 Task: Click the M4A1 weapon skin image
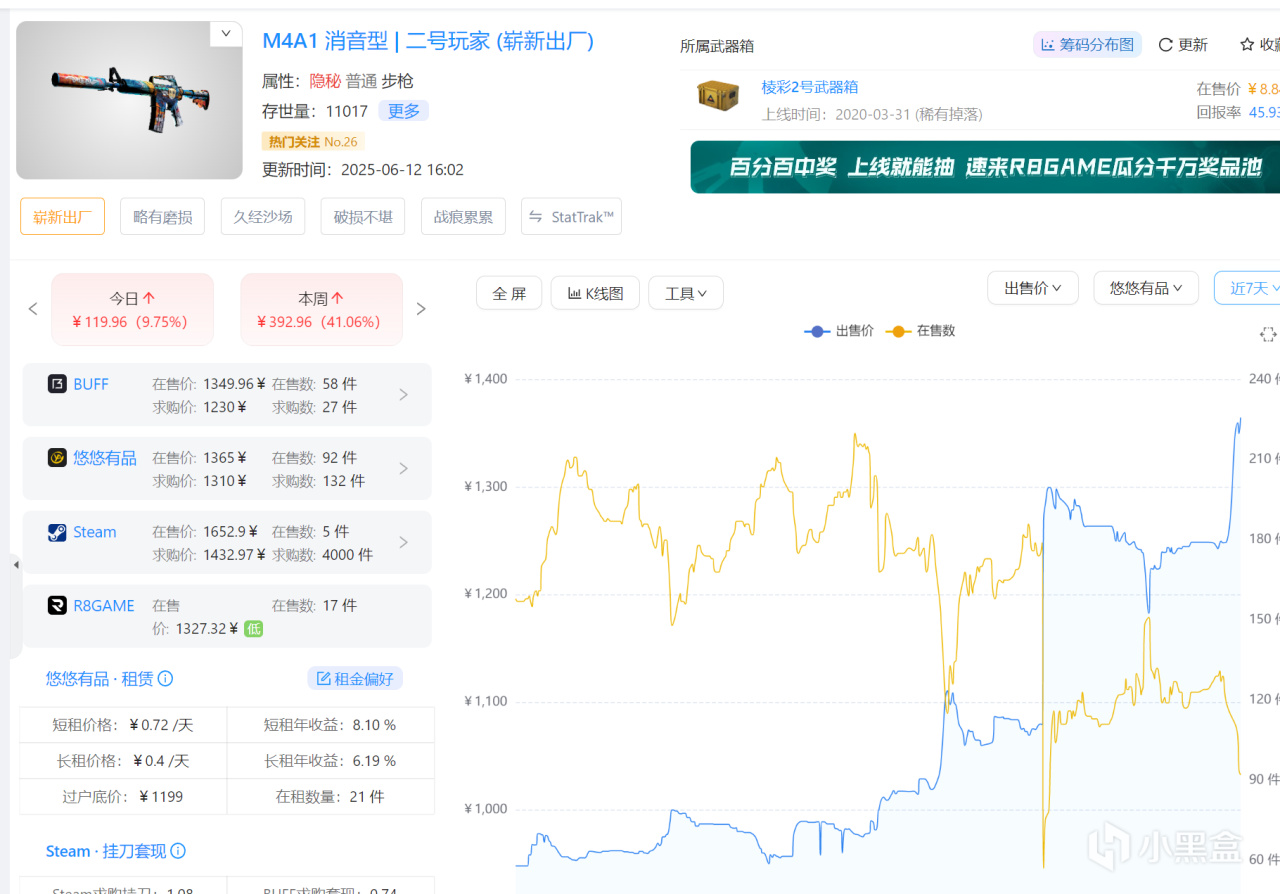pos(129,100)
